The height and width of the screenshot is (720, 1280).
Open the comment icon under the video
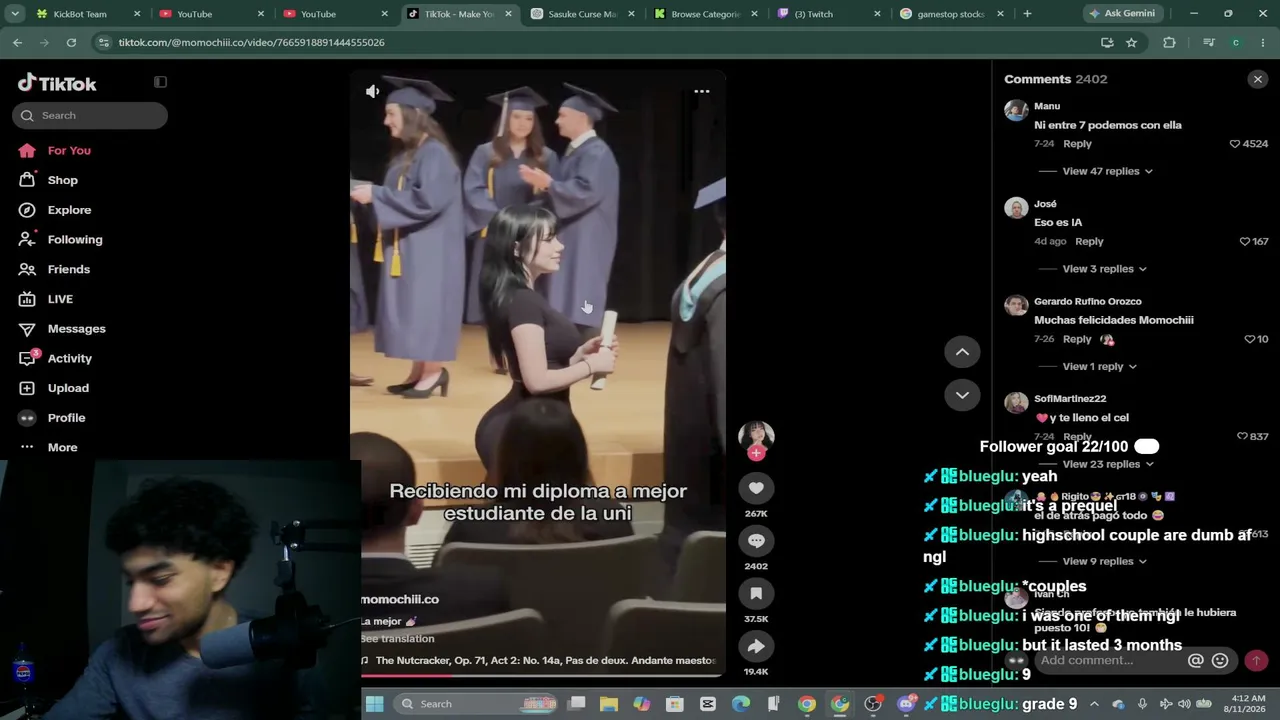[x=756, y=541]
